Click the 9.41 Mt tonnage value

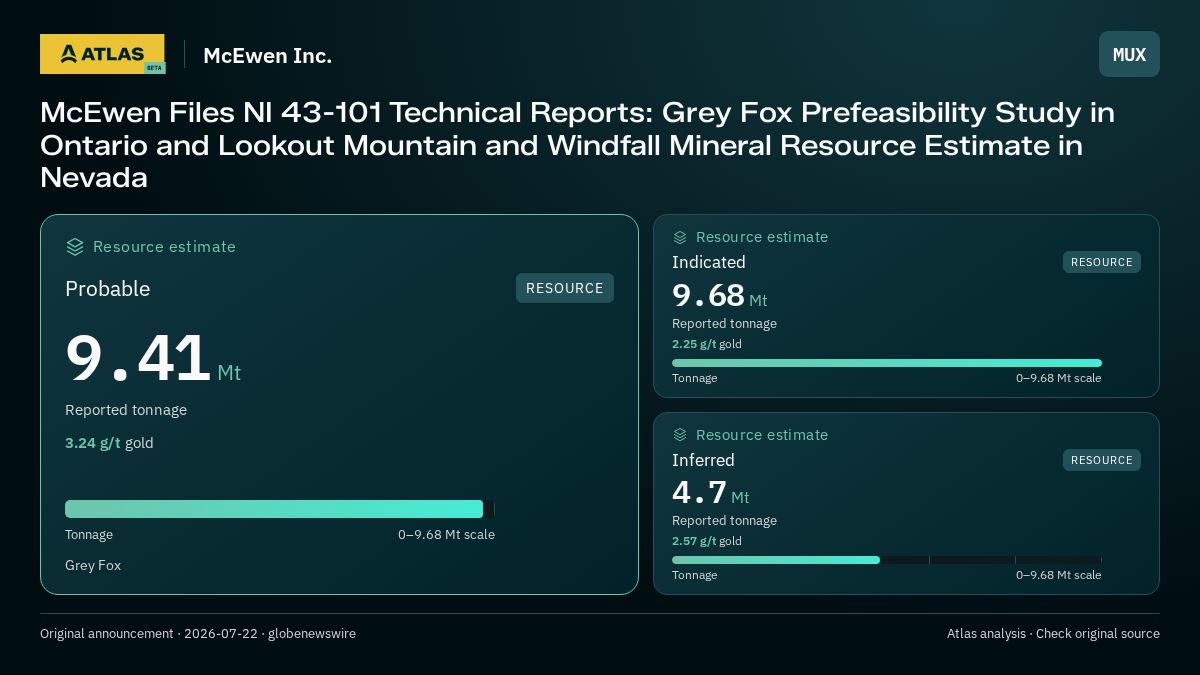[153, 359]
